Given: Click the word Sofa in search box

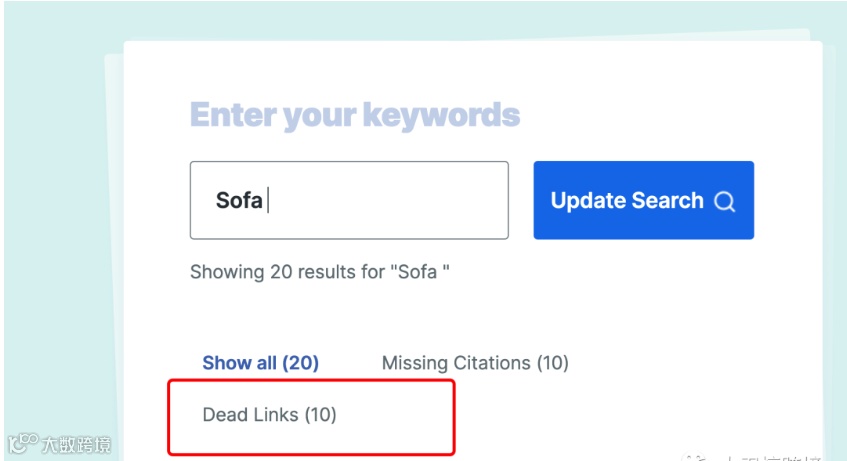Looking at the screenshot, I should 239,200.
